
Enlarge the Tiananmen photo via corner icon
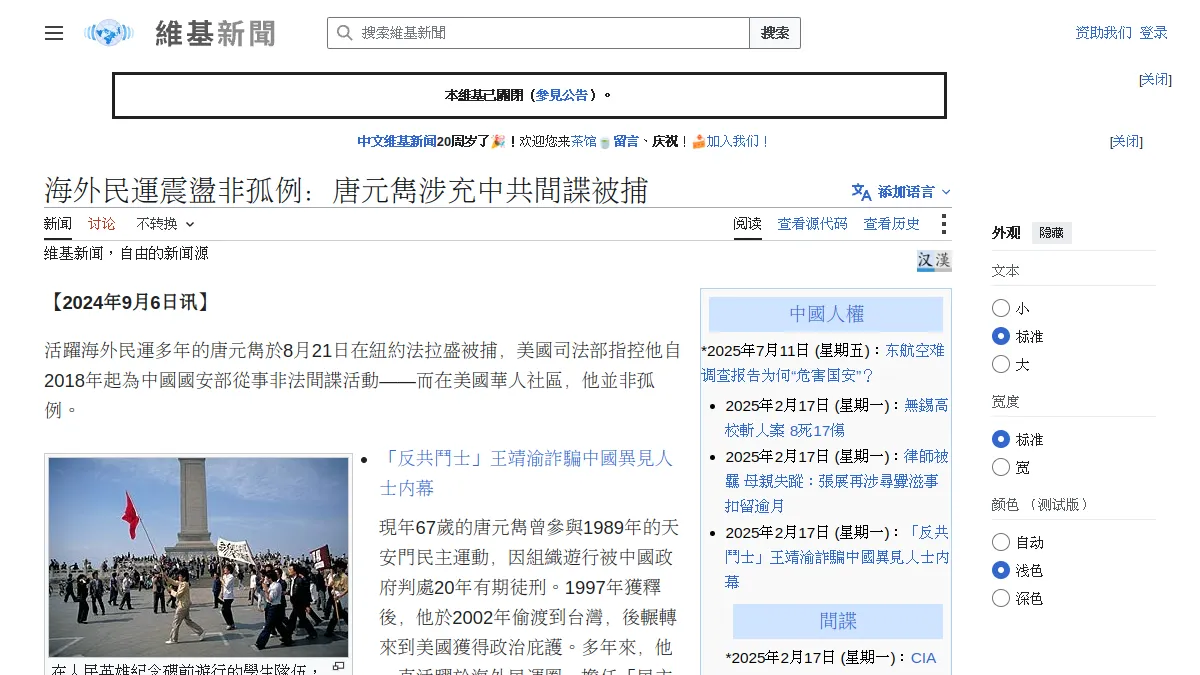338,667
